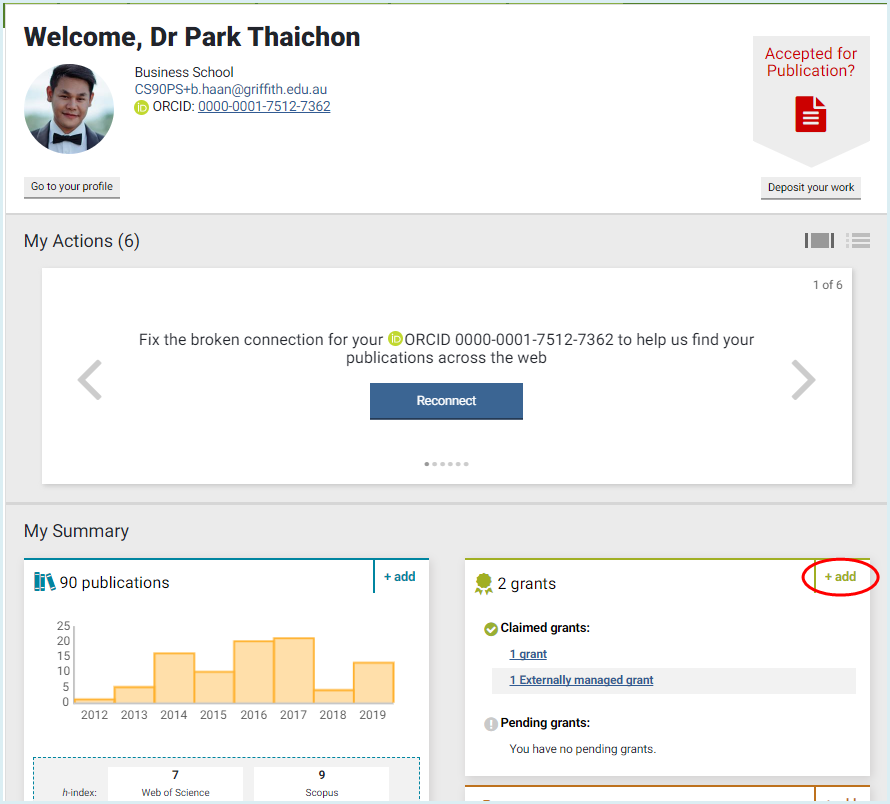Click the publications books icon
The image size is (890, 804).
pos(44,582)
